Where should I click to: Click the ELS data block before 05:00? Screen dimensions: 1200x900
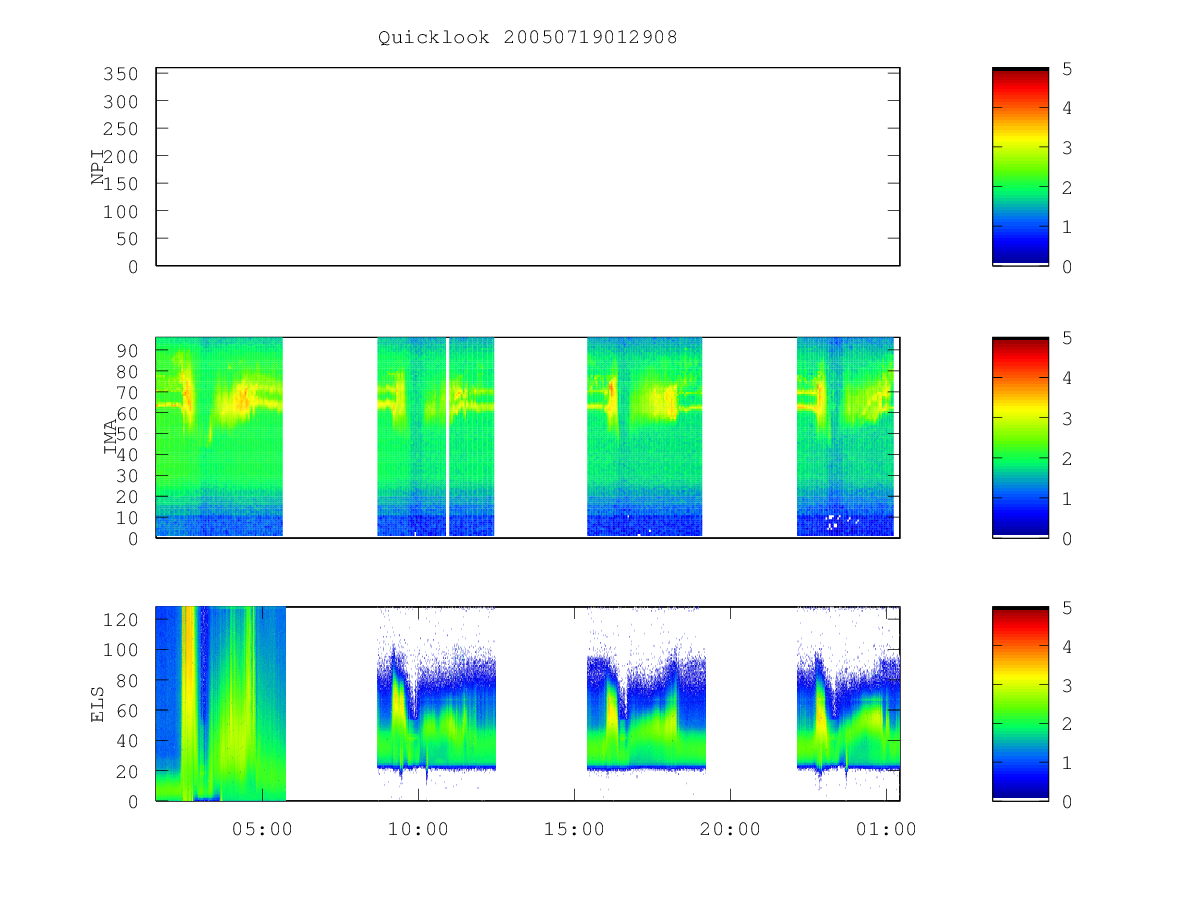(221, 704)
